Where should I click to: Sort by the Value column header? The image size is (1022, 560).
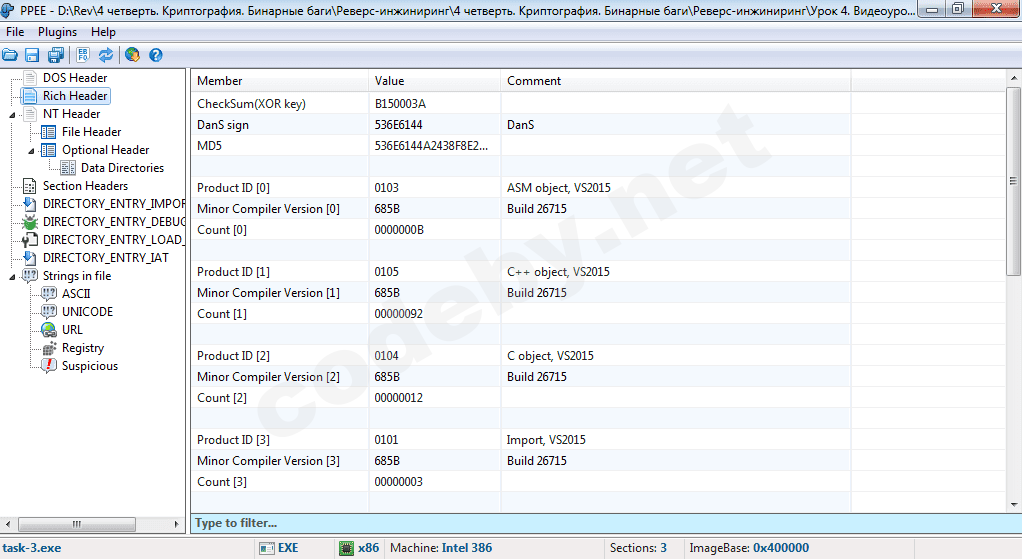pos(435,81)
